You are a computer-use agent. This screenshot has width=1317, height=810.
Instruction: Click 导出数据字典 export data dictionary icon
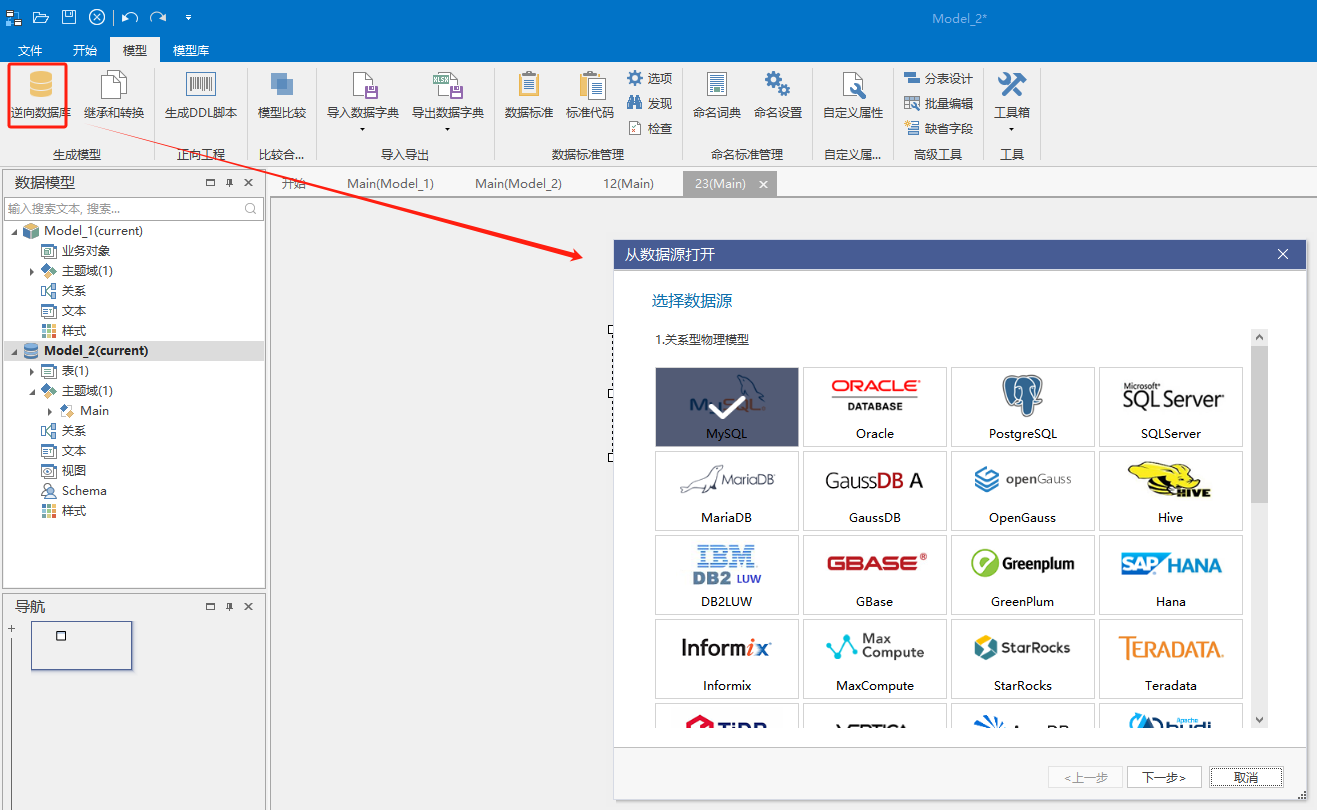[x=447, y=85]
